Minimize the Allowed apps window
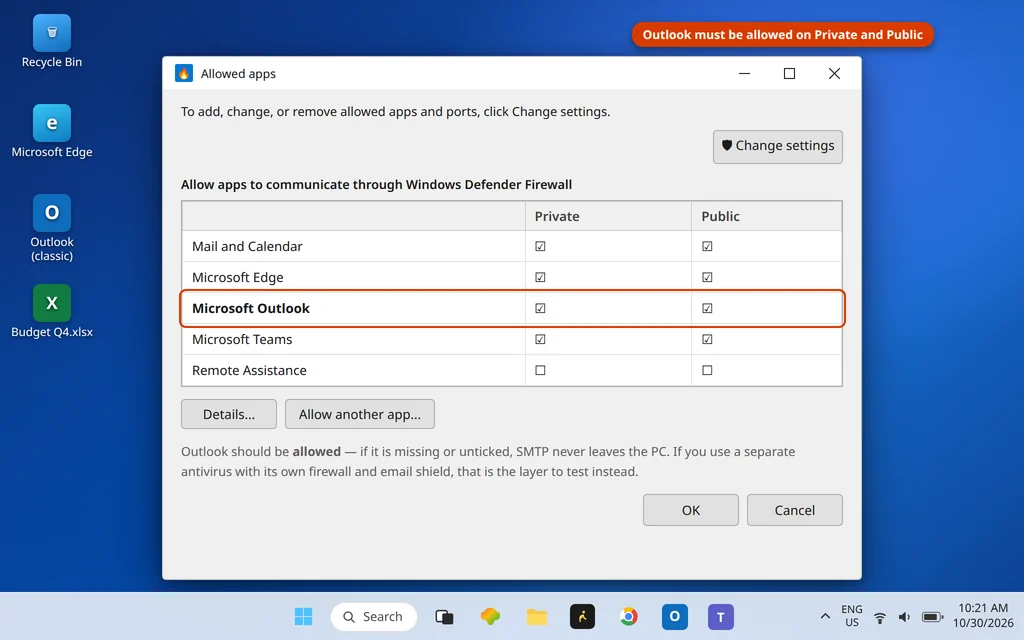1024x640 pixels. pos(744,73)
